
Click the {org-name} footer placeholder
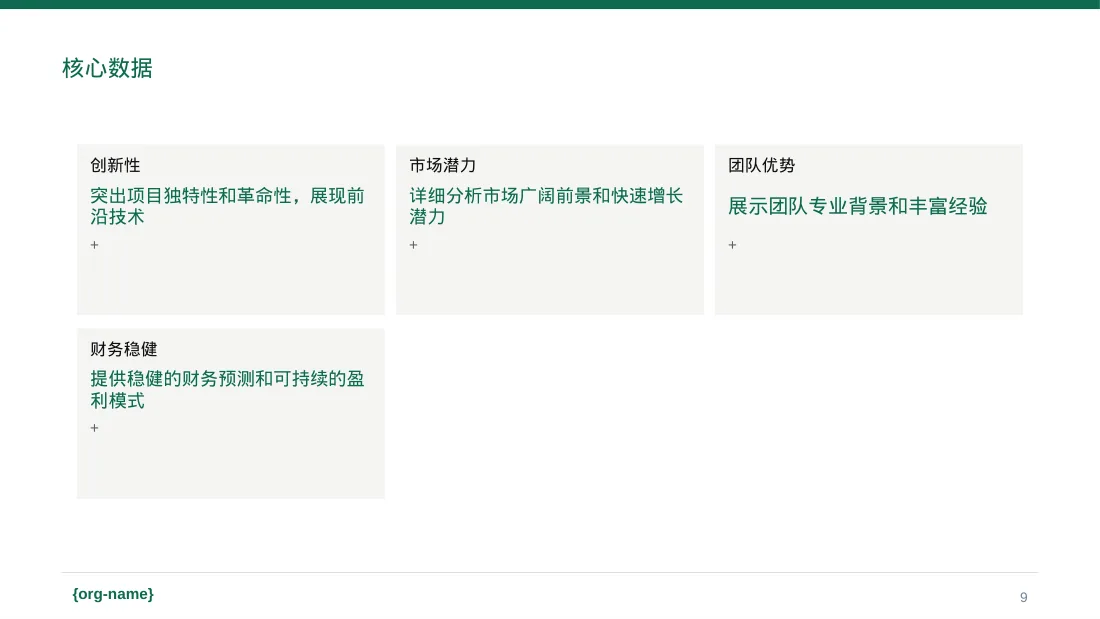click(x=113, y=594)
